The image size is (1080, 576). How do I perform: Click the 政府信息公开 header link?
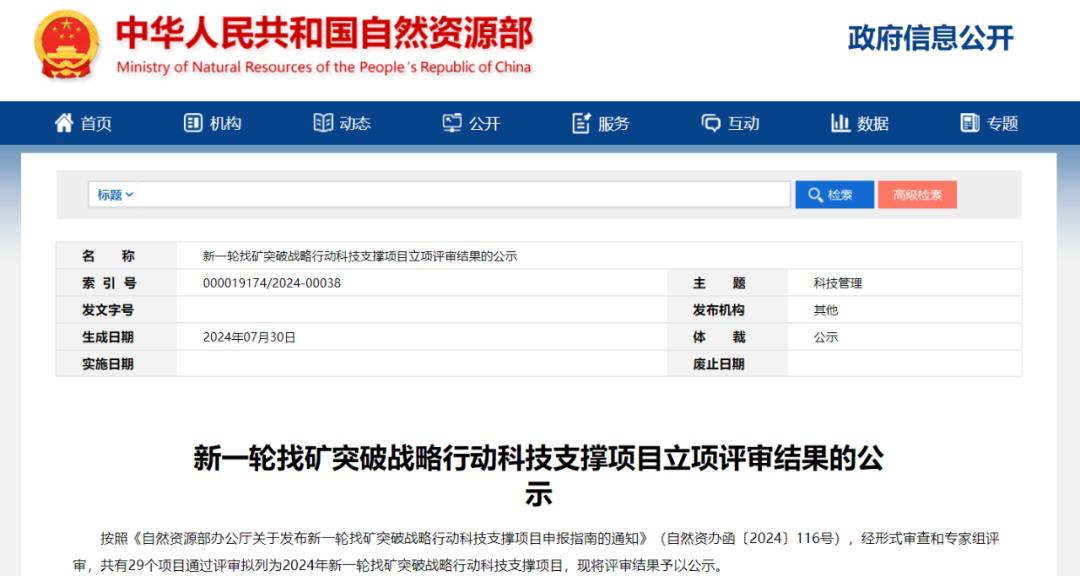click(931, 38)
